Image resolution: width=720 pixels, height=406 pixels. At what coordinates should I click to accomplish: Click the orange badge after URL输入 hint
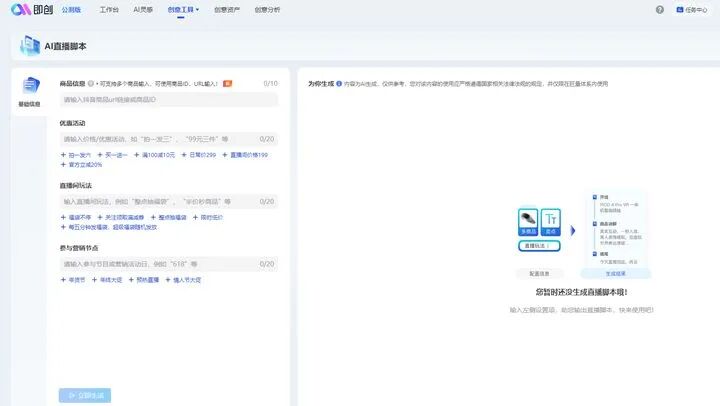227,84
